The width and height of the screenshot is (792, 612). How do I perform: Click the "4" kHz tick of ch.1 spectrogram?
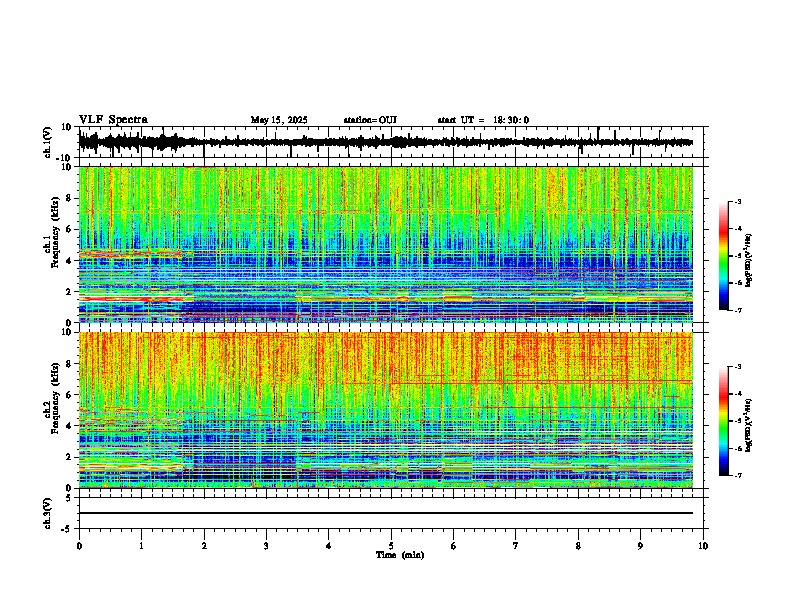[x=71, y=261]
